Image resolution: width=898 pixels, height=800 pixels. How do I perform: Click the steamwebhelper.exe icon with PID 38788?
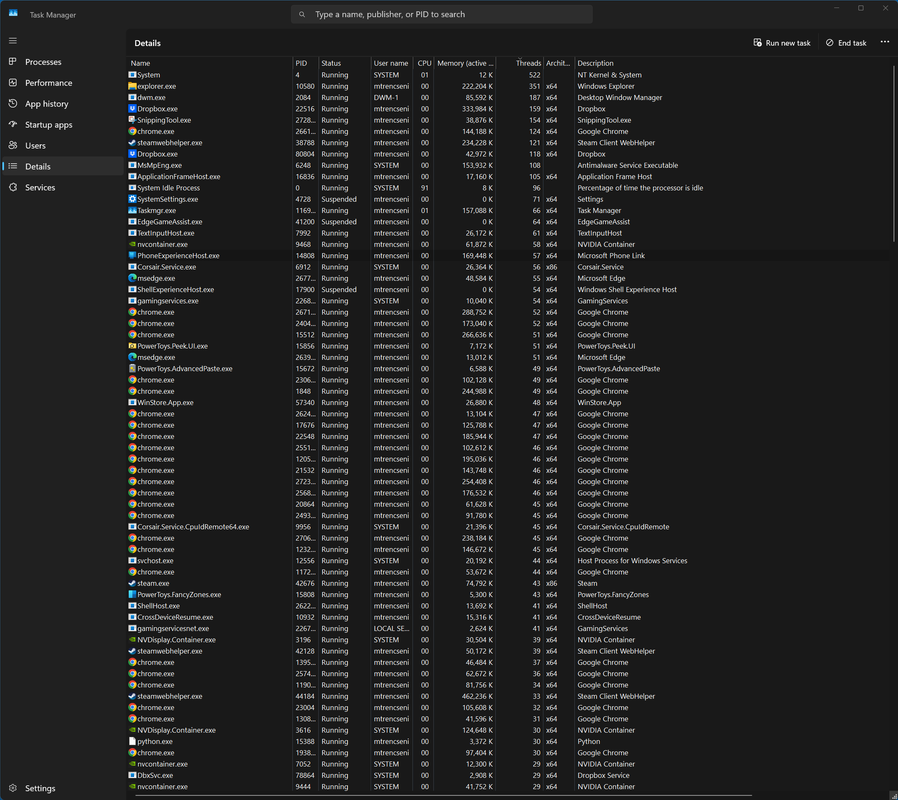pyautogui.click(x=132, y=143)
